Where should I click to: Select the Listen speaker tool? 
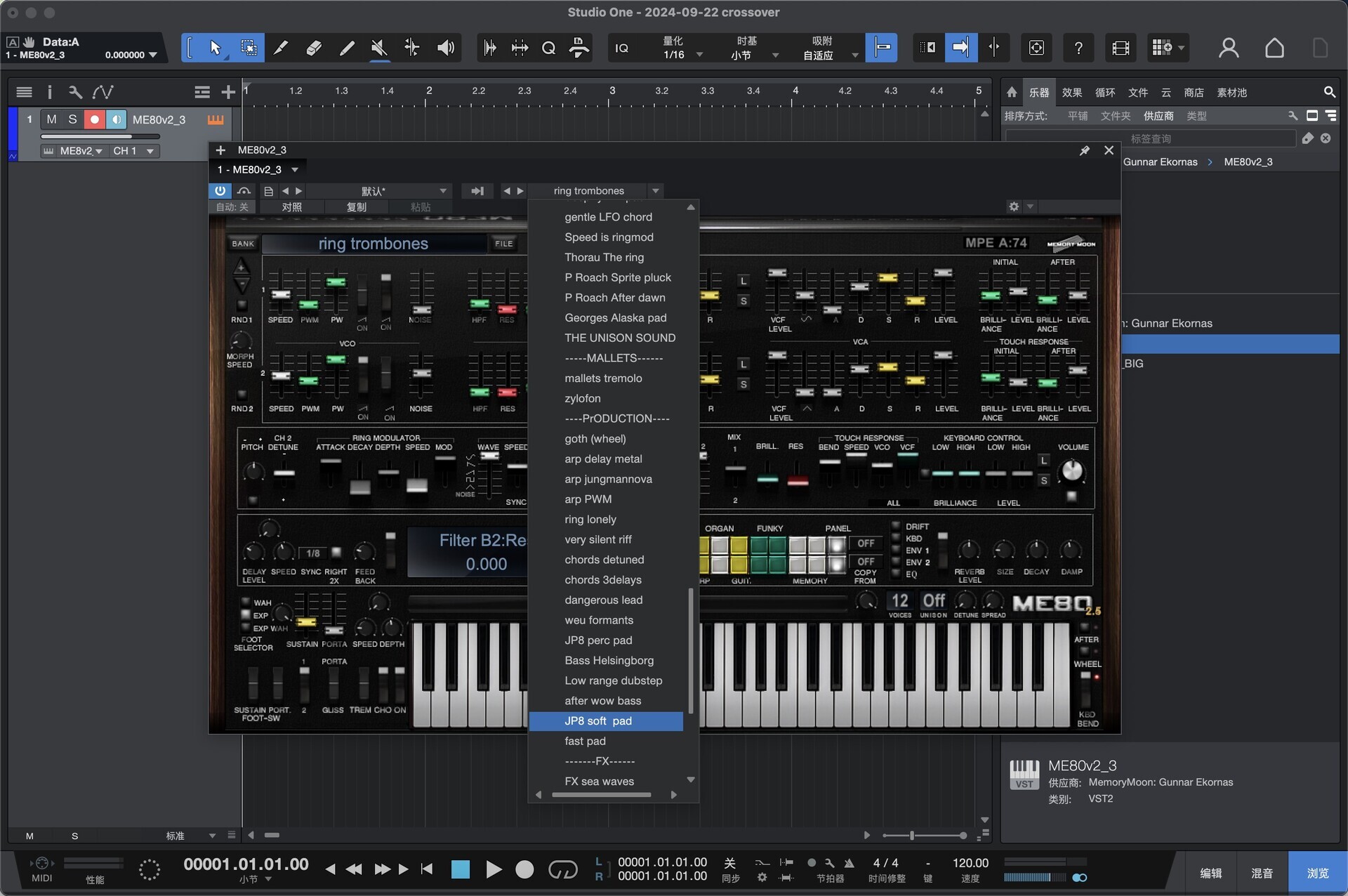445,48
